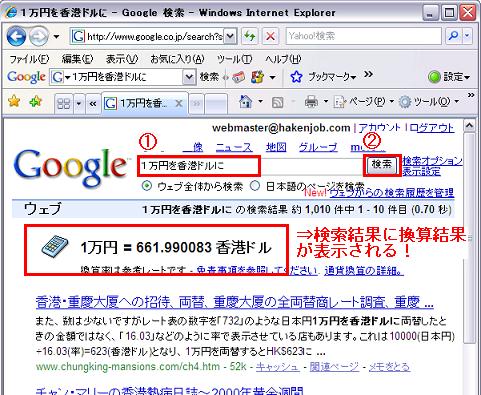
Task: Open the search provider dropdown arrow
Action: pos(467,36)
